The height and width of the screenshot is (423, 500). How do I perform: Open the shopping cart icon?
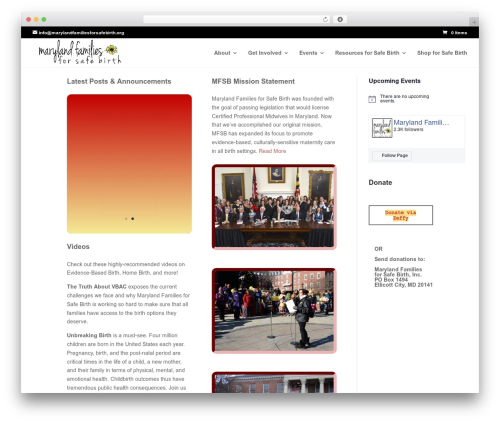pos(445,32)
